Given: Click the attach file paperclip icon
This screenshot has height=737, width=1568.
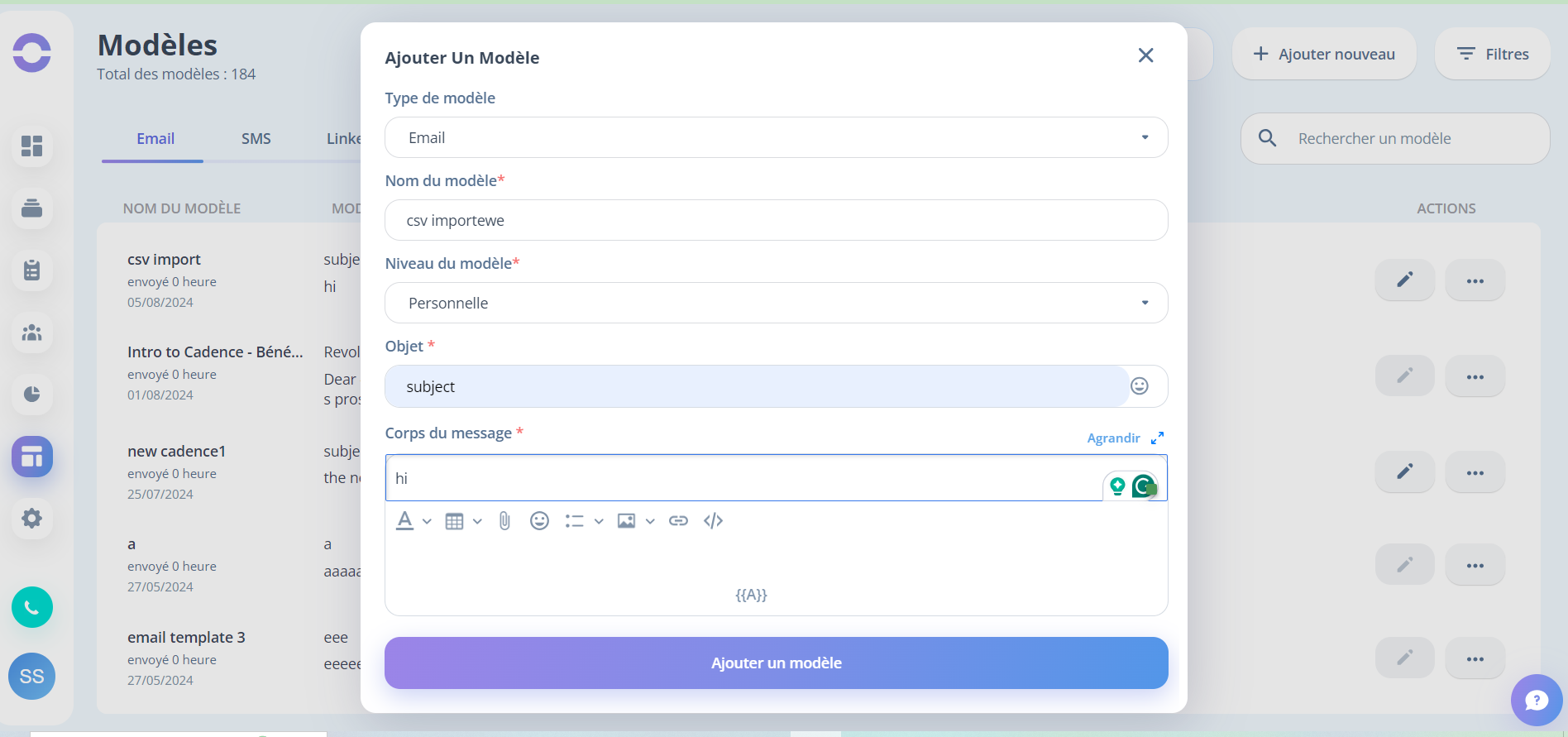Looking at the screenshot, I should coord(504,520).
